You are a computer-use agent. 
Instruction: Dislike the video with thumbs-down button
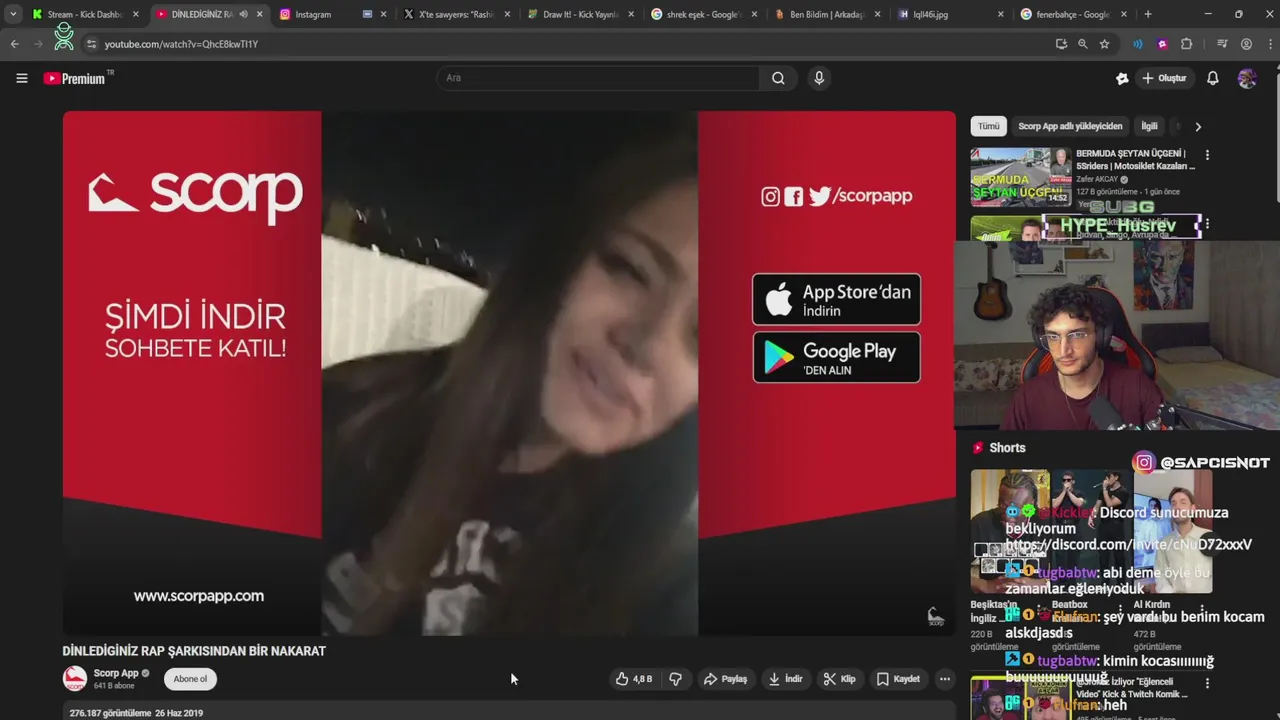(x=675, y=679)
